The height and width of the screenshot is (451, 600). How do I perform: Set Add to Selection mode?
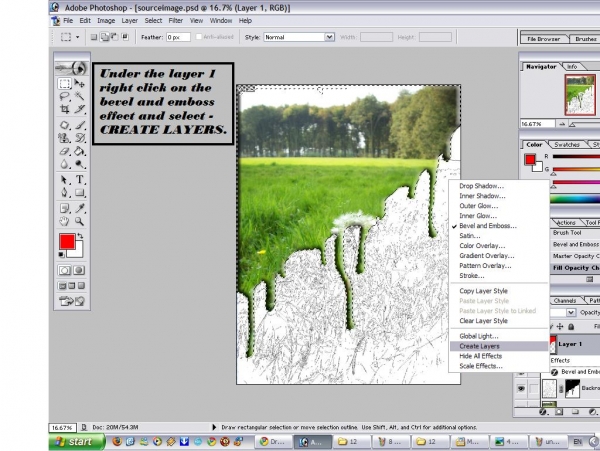tap(104, 37)
